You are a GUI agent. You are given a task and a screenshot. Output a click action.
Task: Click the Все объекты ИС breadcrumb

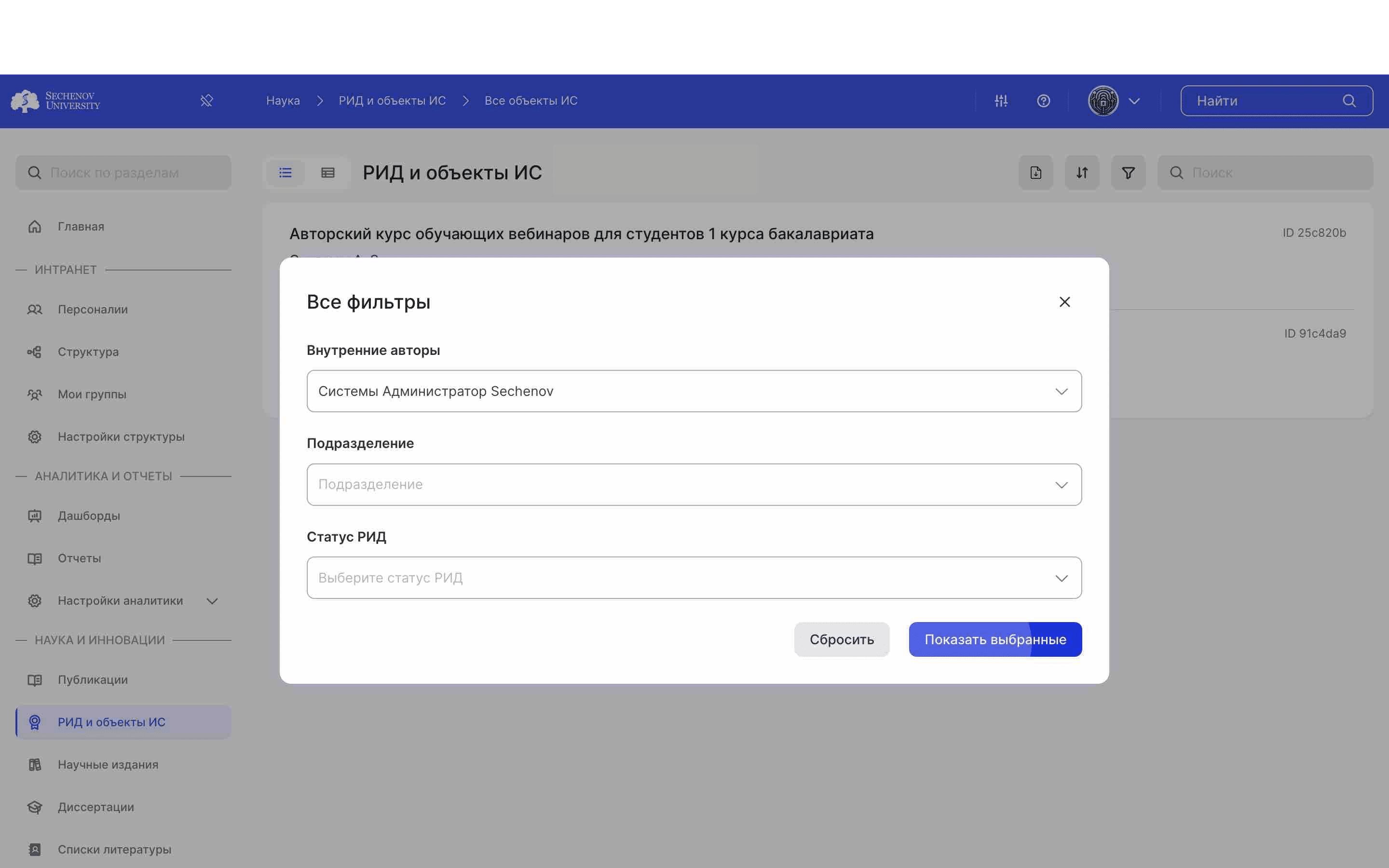tap(531, 101)
